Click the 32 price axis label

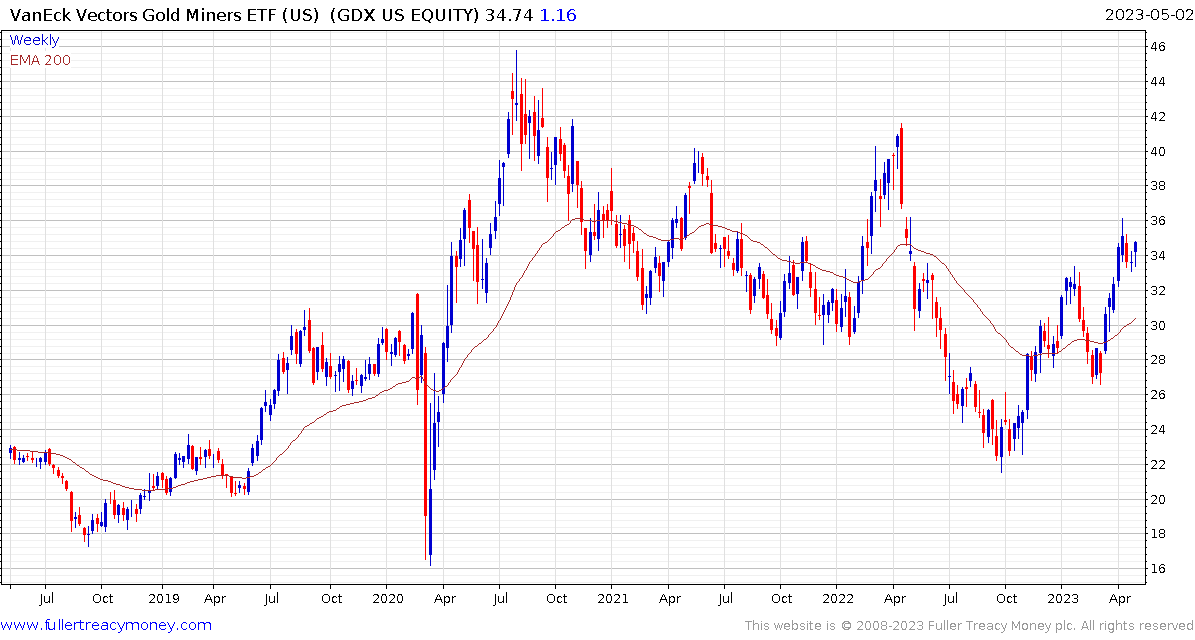click(x=1158, y=290)
